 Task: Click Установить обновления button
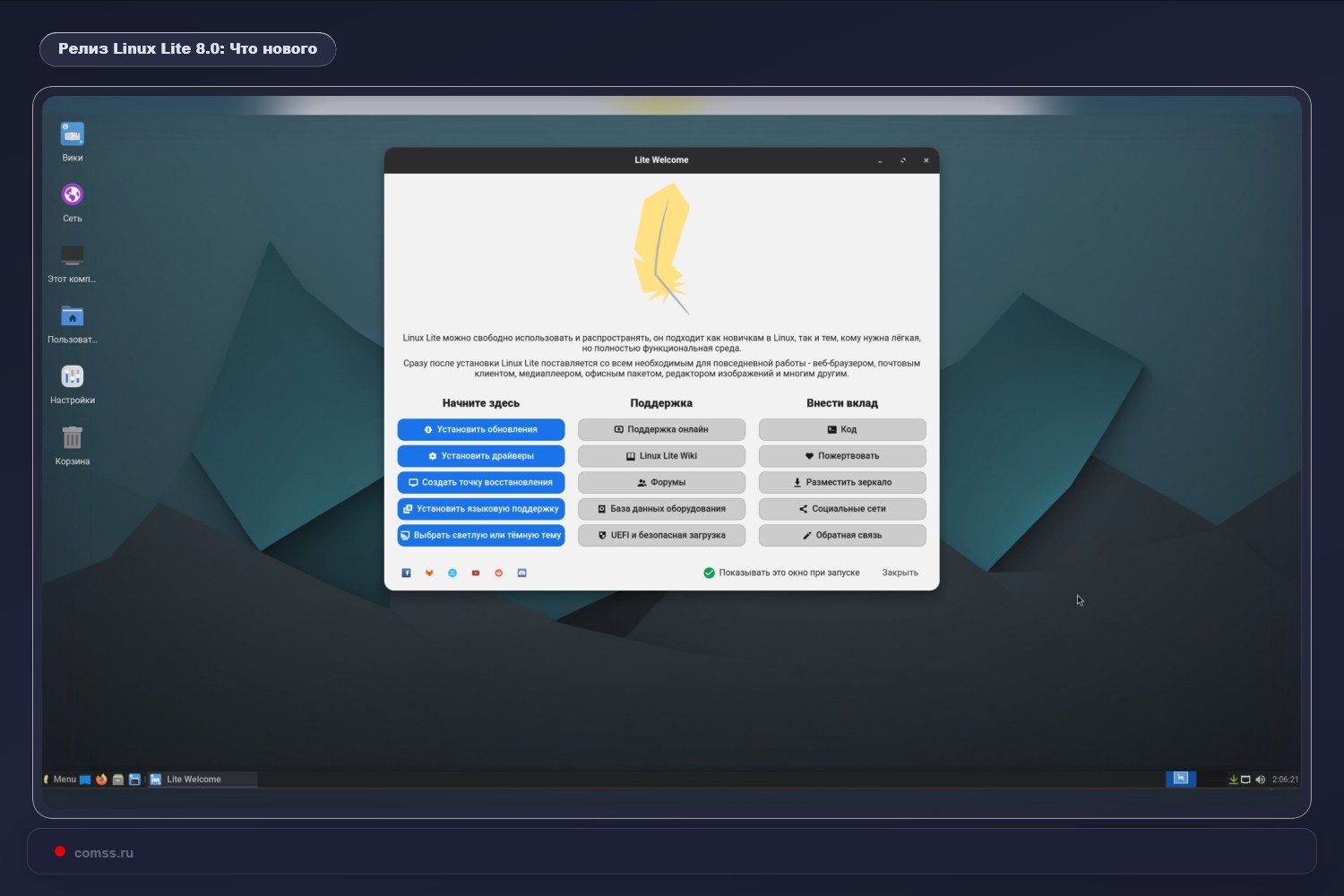click(481, 430)
